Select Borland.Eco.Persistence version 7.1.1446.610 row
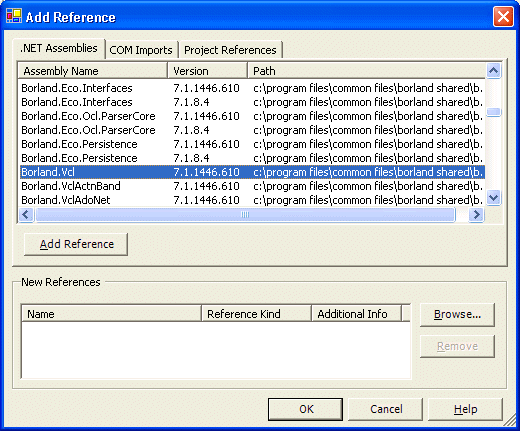This screenshot has width=520, height=431. pyautogui.click(x=252, y=144)
